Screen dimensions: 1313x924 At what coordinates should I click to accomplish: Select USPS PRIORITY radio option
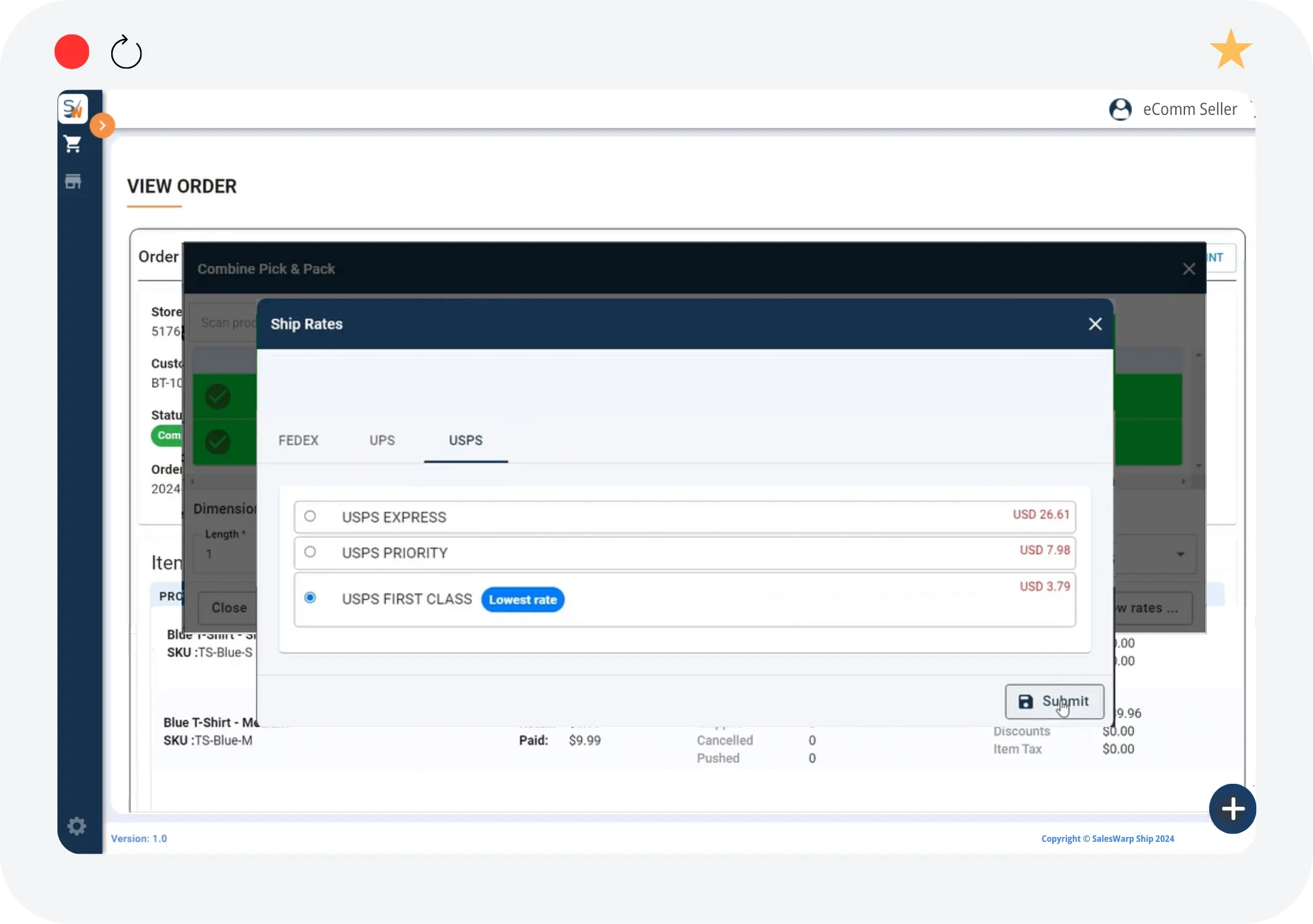(310, 552)
